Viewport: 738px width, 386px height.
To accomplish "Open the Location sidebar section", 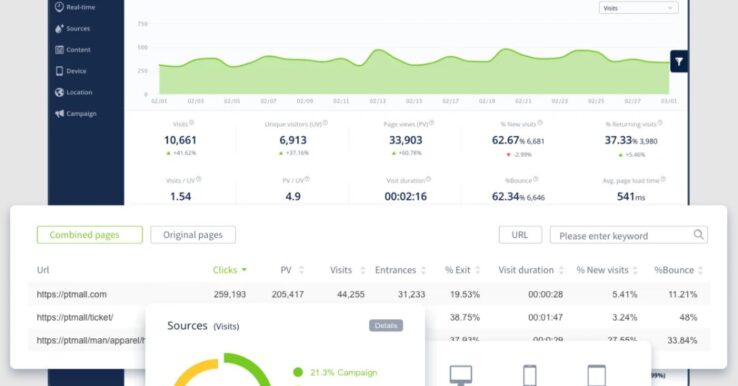I will [73, 92].
